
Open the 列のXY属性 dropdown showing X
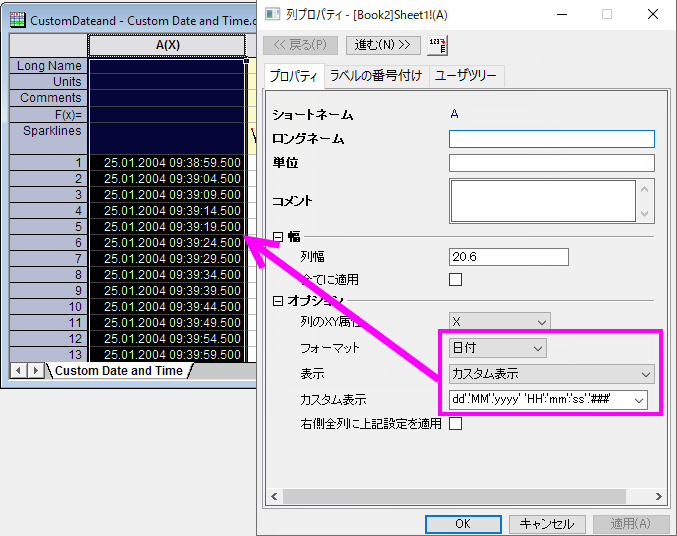click(x=500, y=322)
